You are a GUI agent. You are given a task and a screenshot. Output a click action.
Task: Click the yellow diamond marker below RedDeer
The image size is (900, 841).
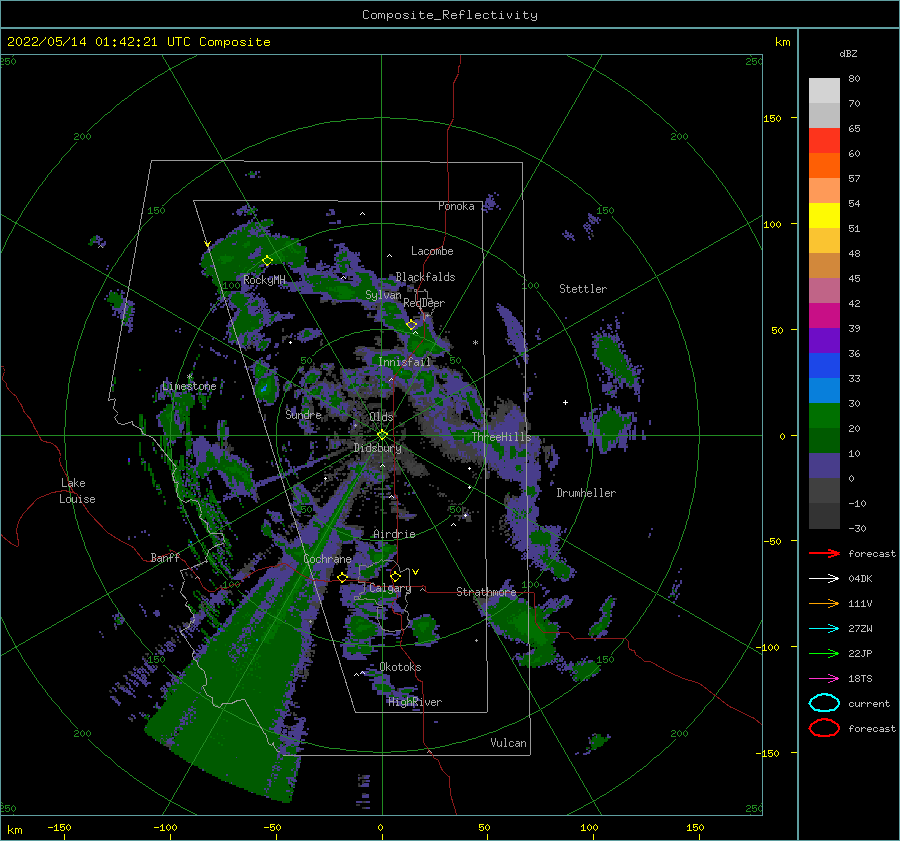click(412, 325)
